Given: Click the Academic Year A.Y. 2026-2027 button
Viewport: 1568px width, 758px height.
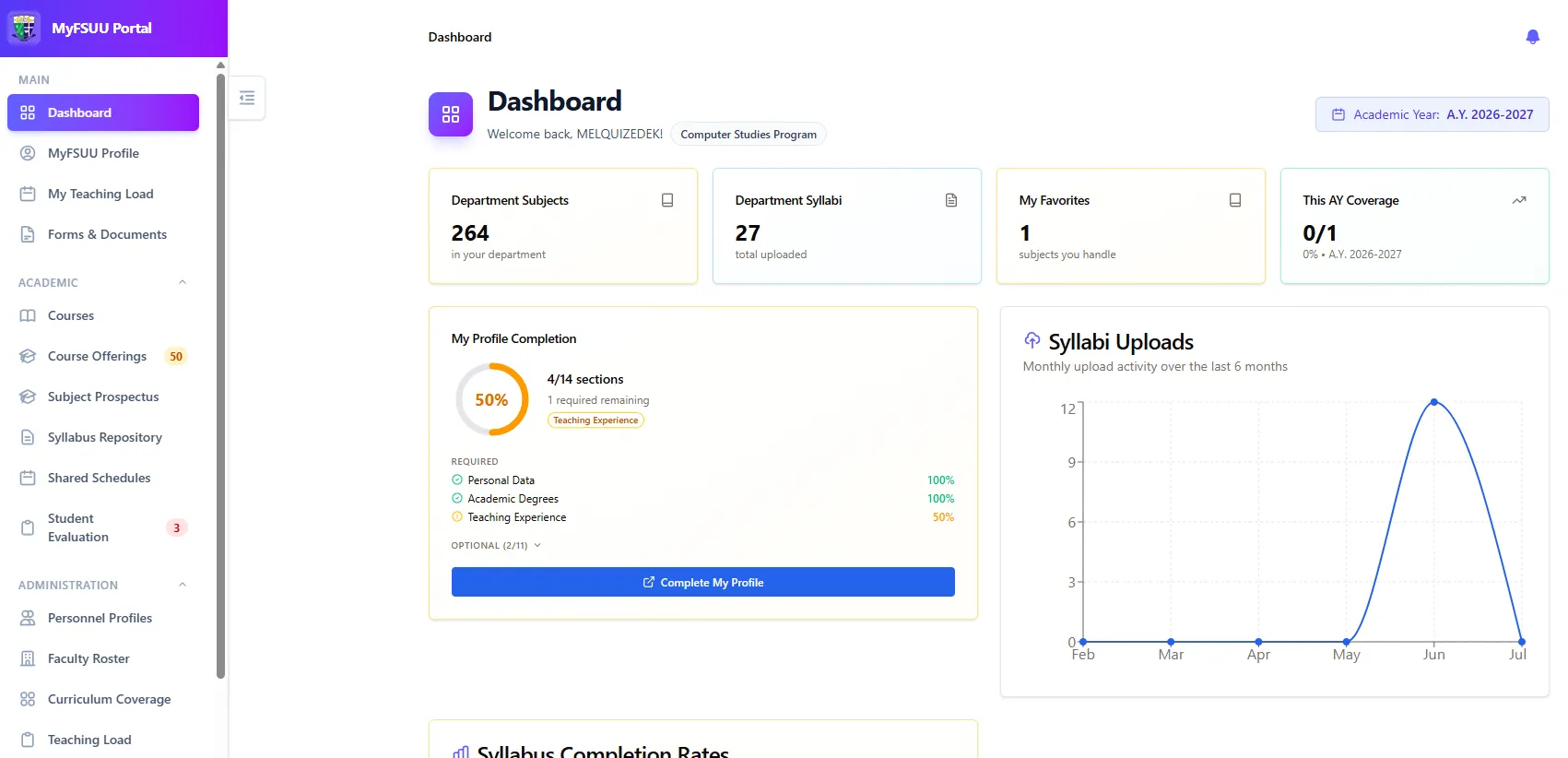Looking at the screenshot, I should point(1432,114).
